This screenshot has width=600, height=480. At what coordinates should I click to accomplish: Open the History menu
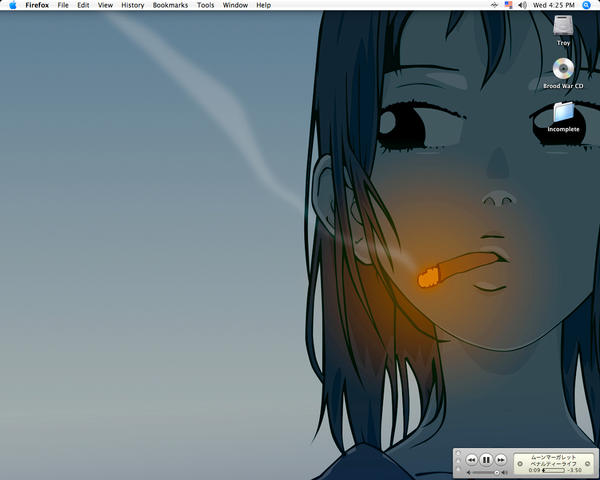[132, 5]
